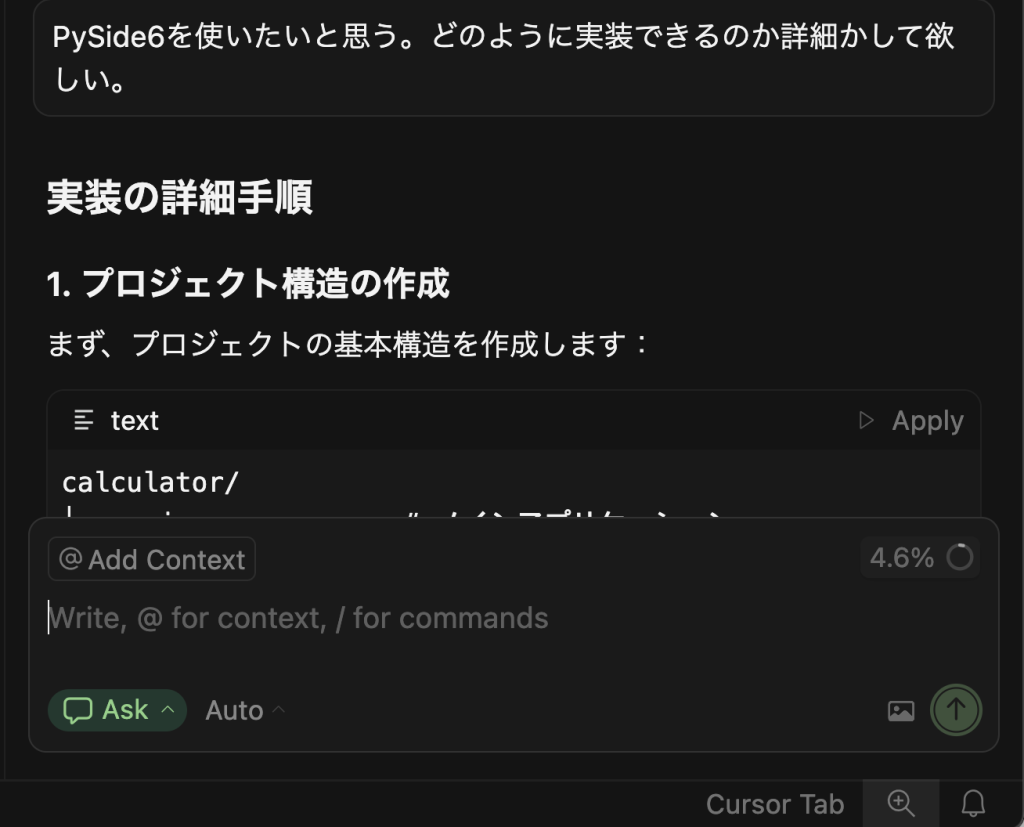The width and height of the screenshot is (1024, 827).
Task: Click the context usage ring indicator
Action: [960, 557]
